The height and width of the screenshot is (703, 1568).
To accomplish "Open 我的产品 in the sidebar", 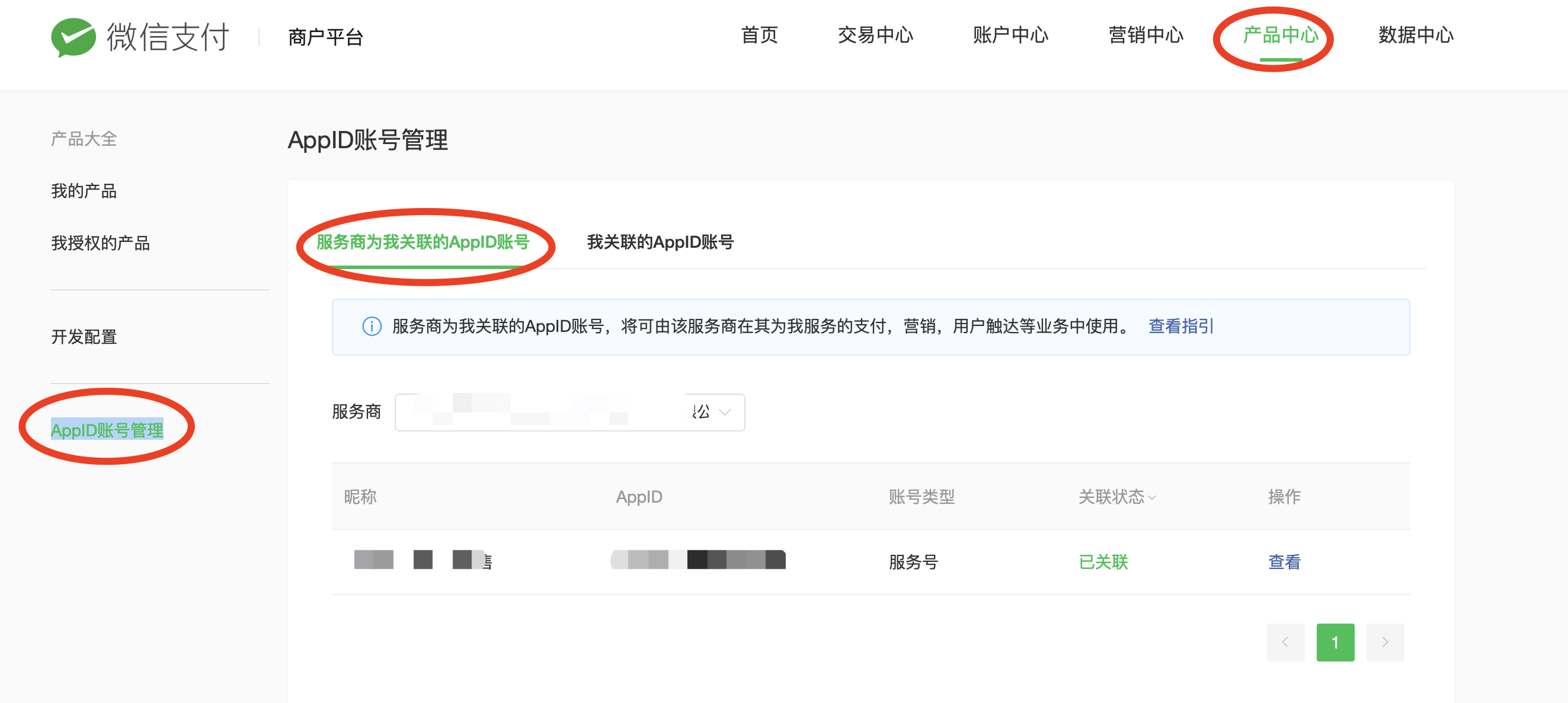I will point(84,191).
